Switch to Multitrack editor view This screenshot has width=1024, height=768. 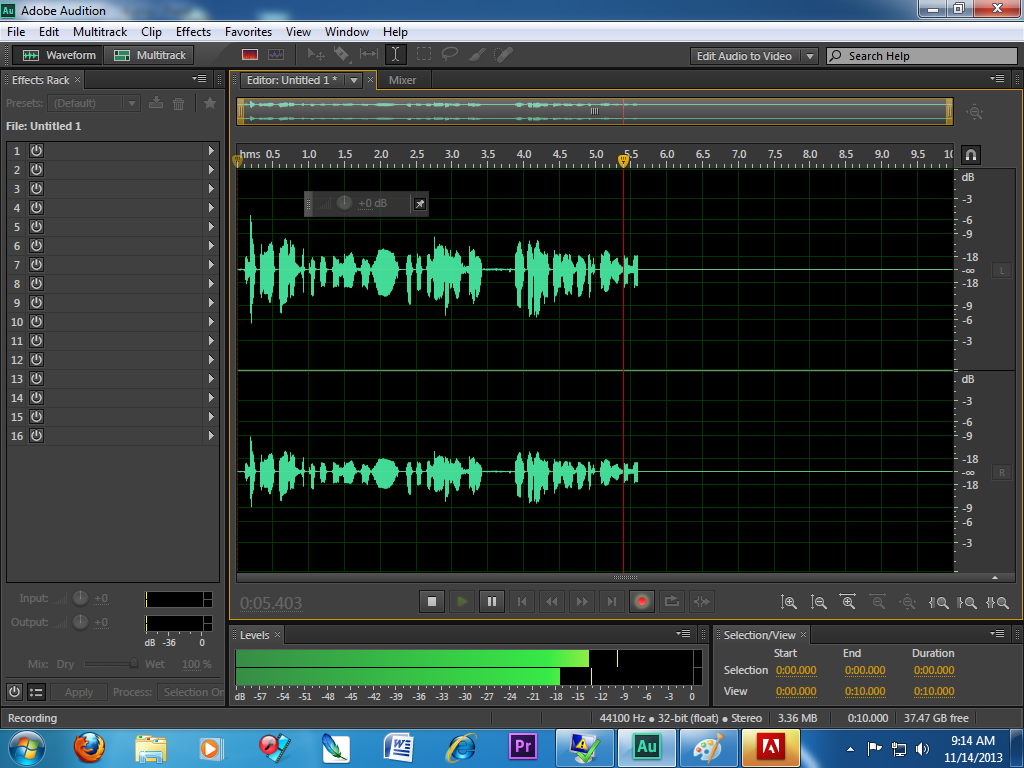tap(150, 56)
